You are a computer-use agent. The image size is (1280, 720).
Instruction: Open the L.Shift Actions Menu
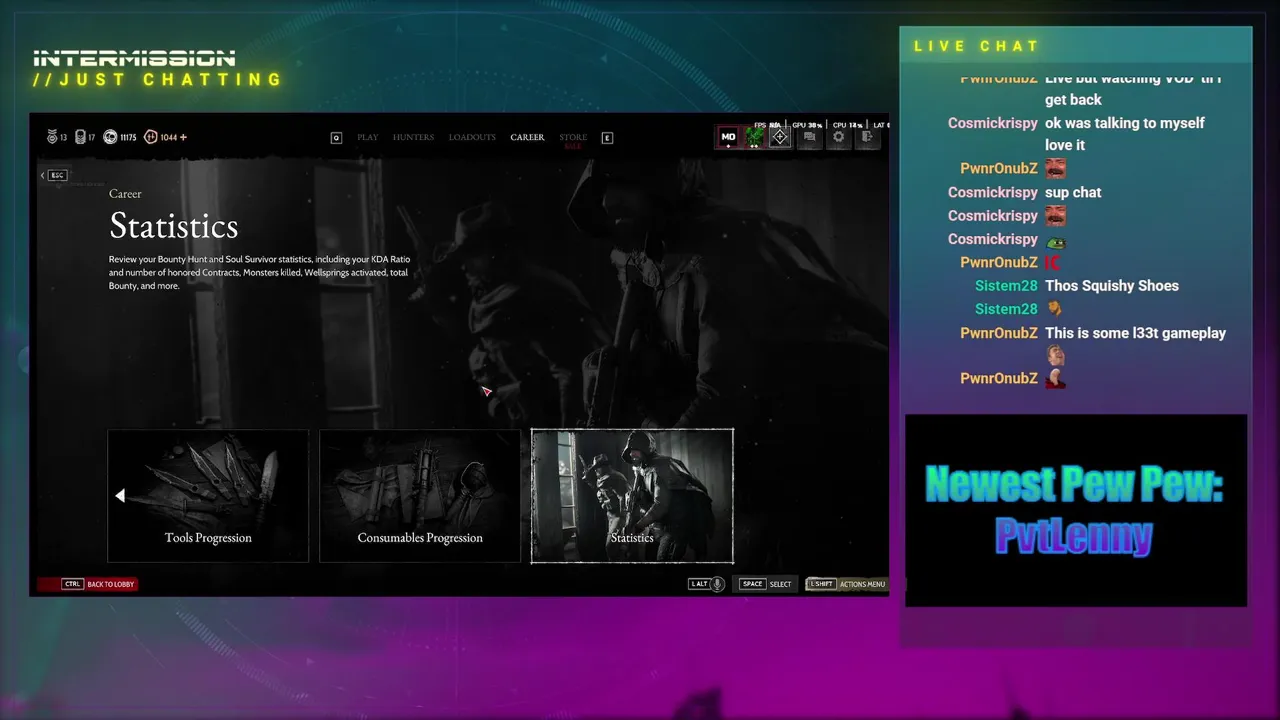point(847,584)
